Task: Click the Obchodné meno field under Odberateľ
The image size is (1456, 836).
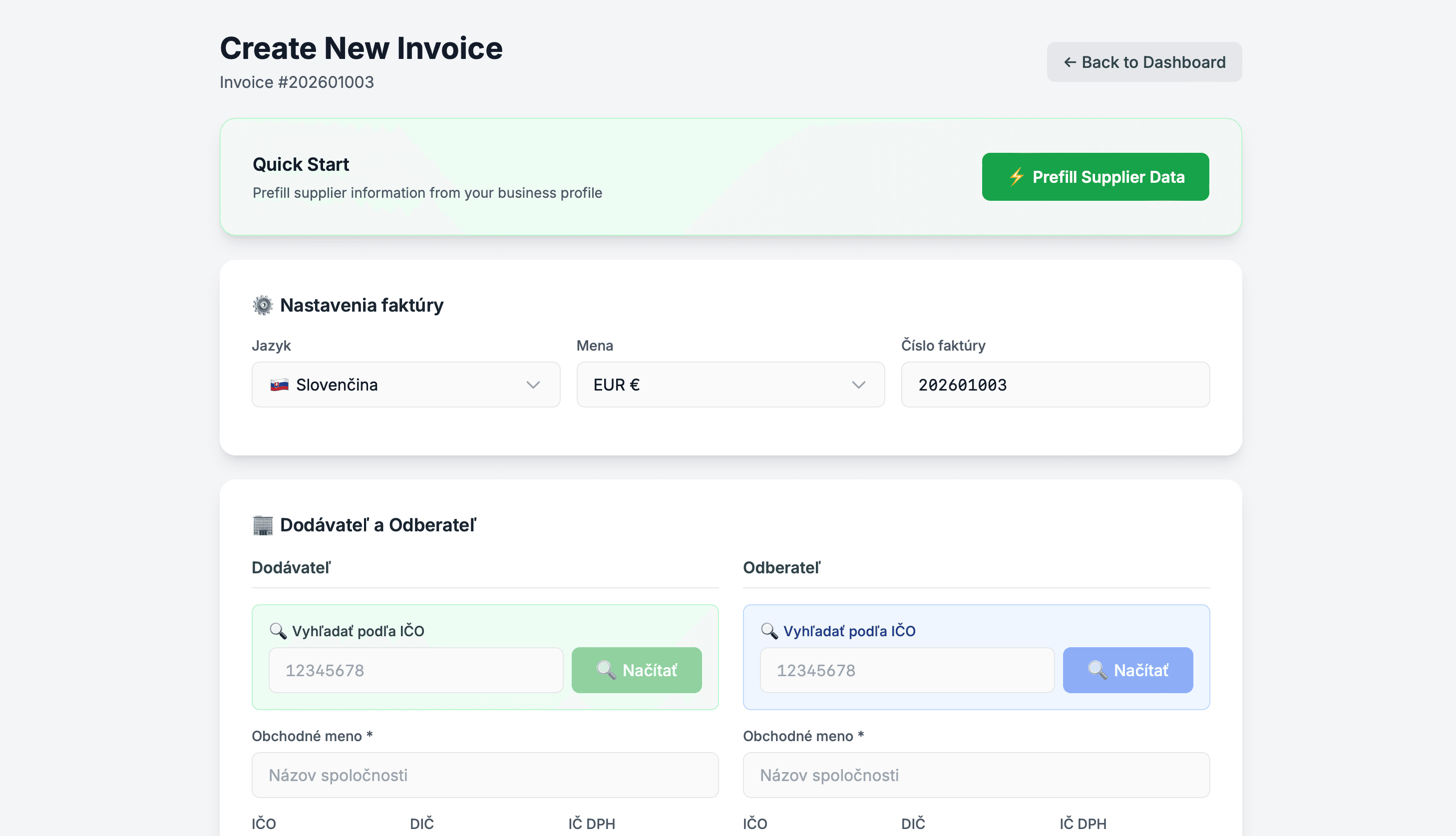Action: click(x=976, y=775)
